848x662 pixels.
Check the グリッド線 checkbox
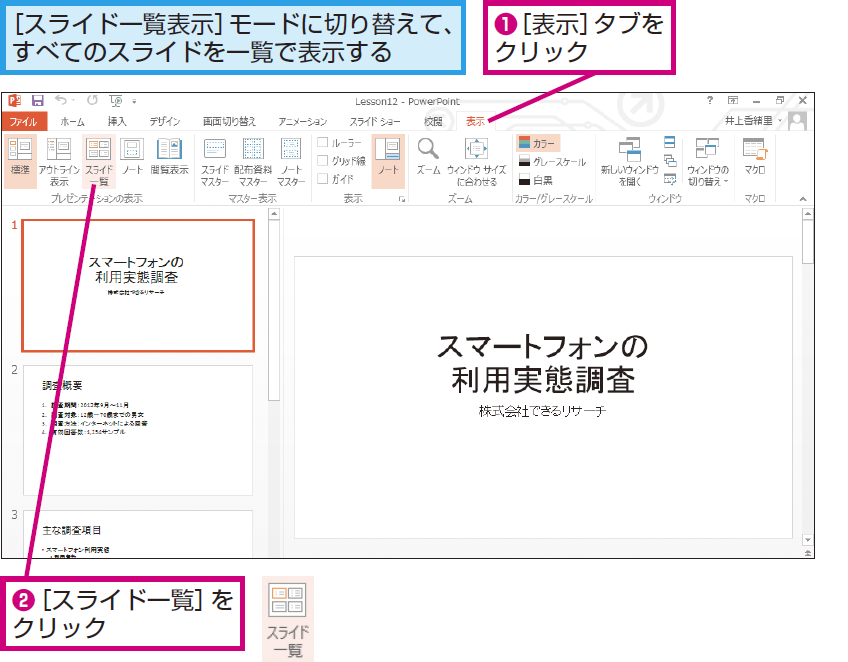point(323,160)
